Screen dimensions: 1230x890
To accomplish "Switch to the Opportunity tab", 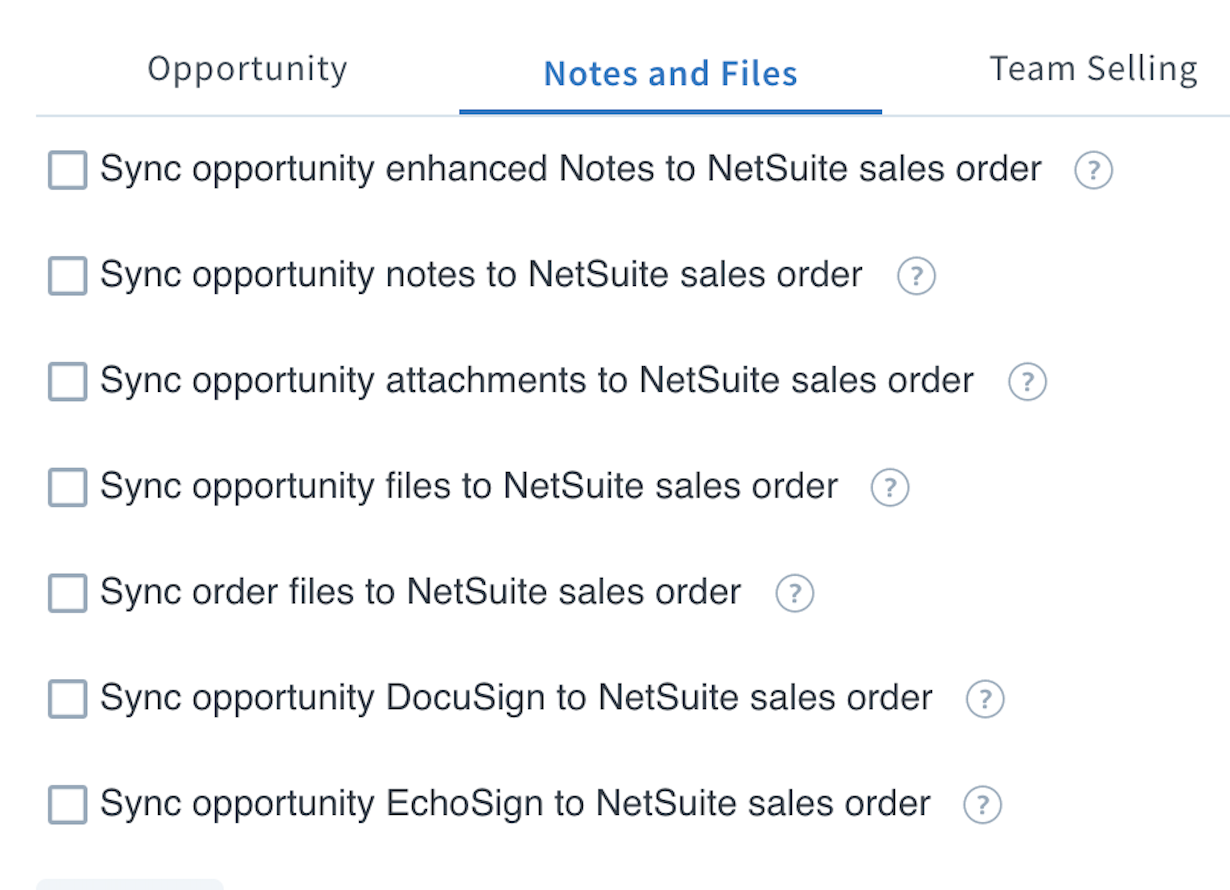I will (248, 71).
